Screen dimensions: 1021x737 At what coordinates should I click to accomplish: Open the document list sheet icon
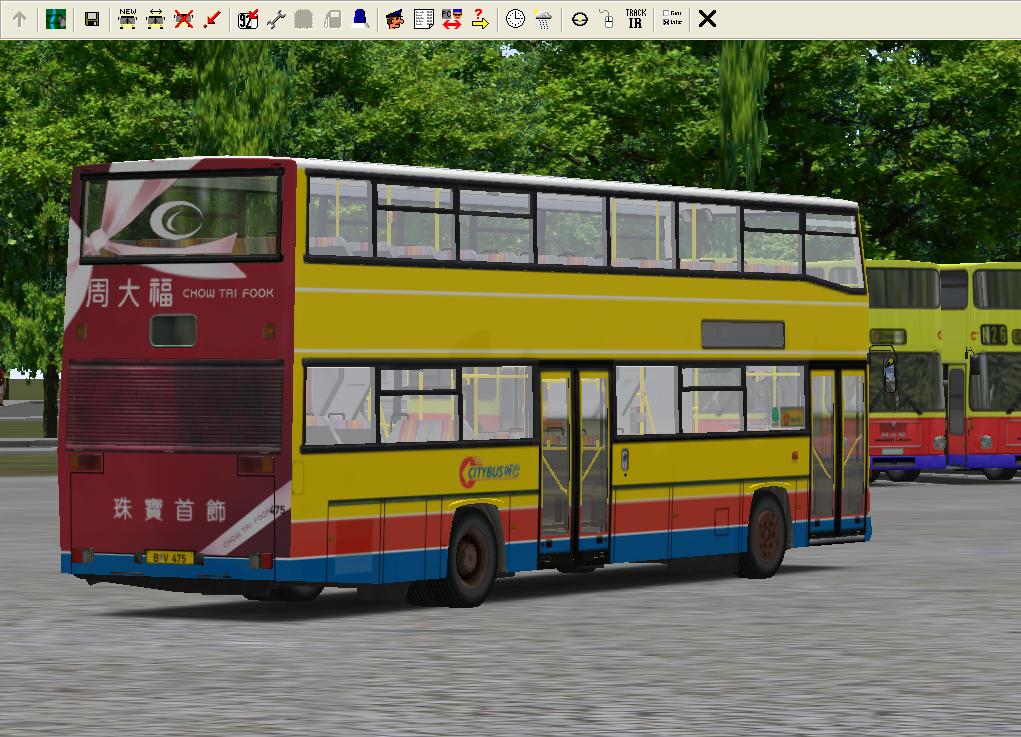tap(423, 19)
